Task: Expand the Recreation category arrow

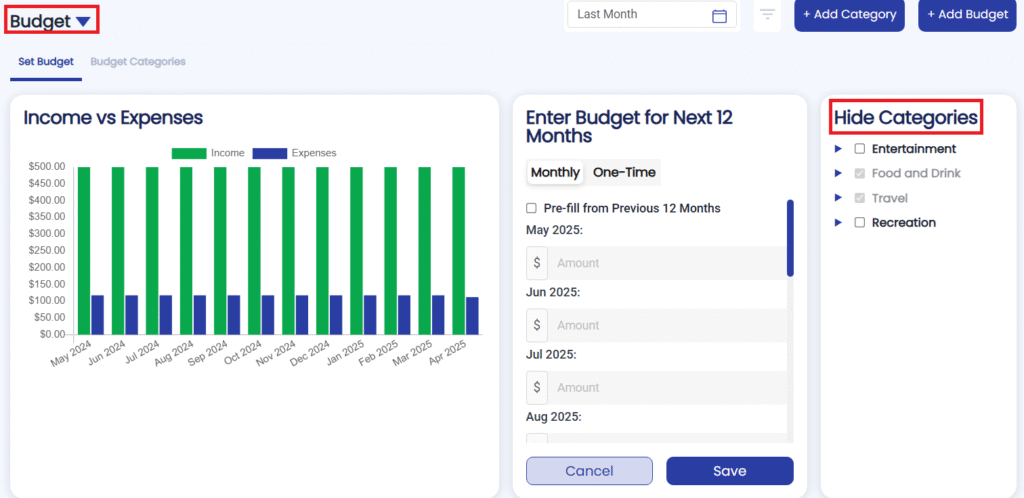Action: (838, 223)
